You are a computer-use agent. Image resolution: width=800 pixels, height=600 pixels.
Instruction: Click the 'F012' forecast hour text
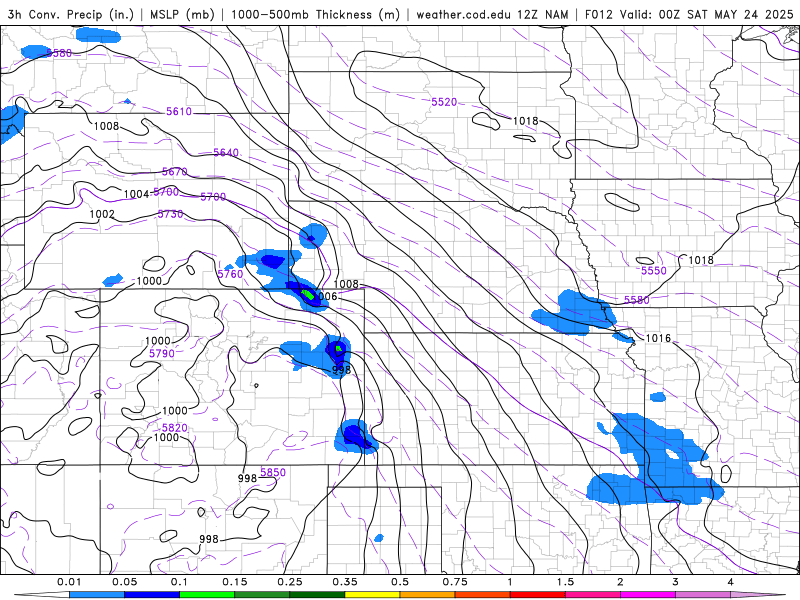pyautogui.click(x=599, y=14)
